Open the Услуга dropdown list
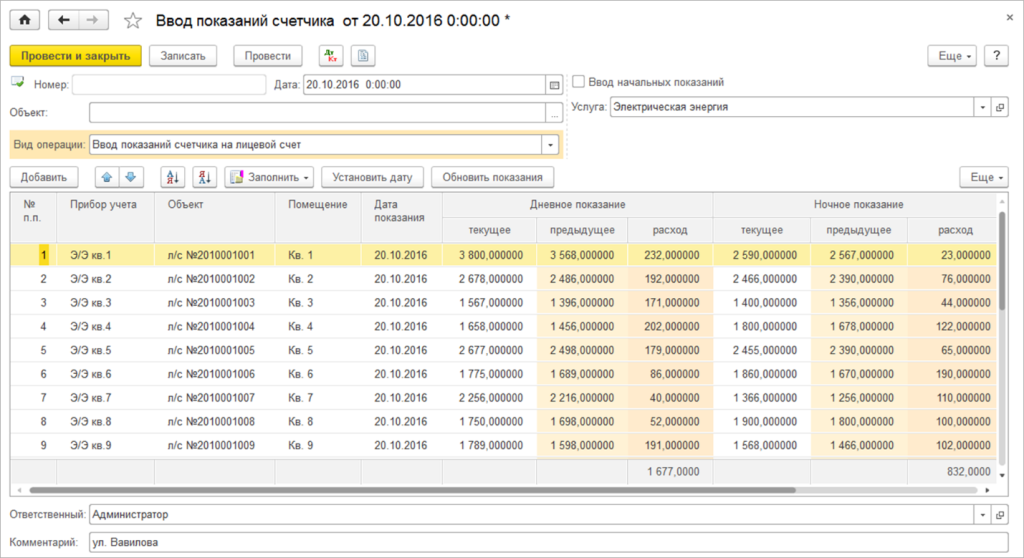Image resolution: width=1024 pixels, height=558 pixels. [982, 107]
